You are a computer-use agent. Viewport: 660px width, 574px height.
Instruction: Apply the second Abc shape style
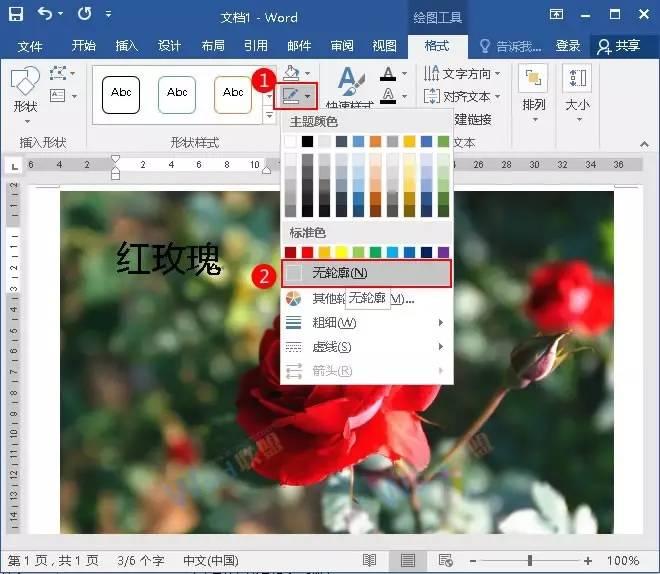[x=177, y=95]
